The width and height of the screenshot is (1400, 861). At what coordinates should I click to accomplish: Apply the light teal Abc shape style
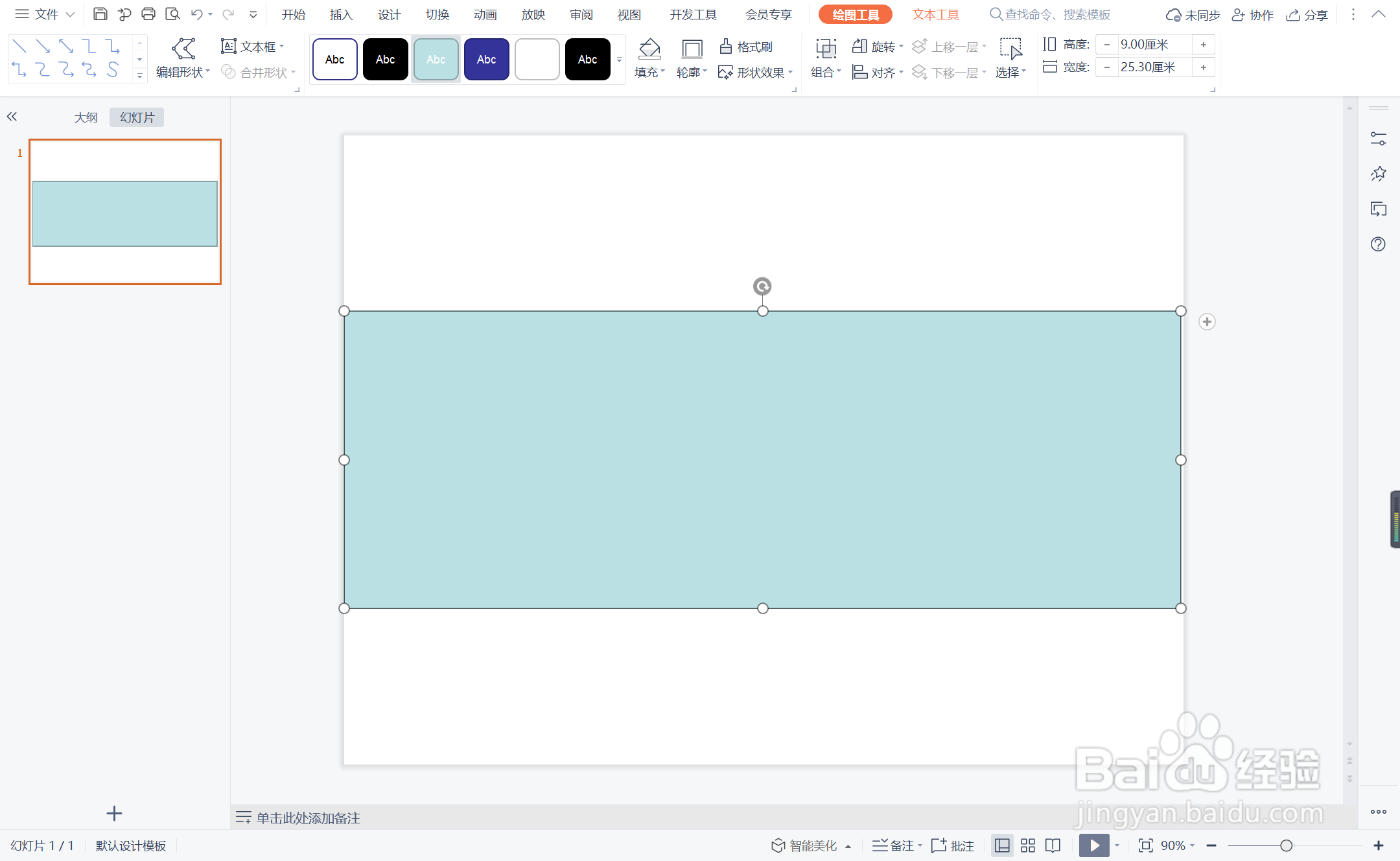(x=436, y=60)
